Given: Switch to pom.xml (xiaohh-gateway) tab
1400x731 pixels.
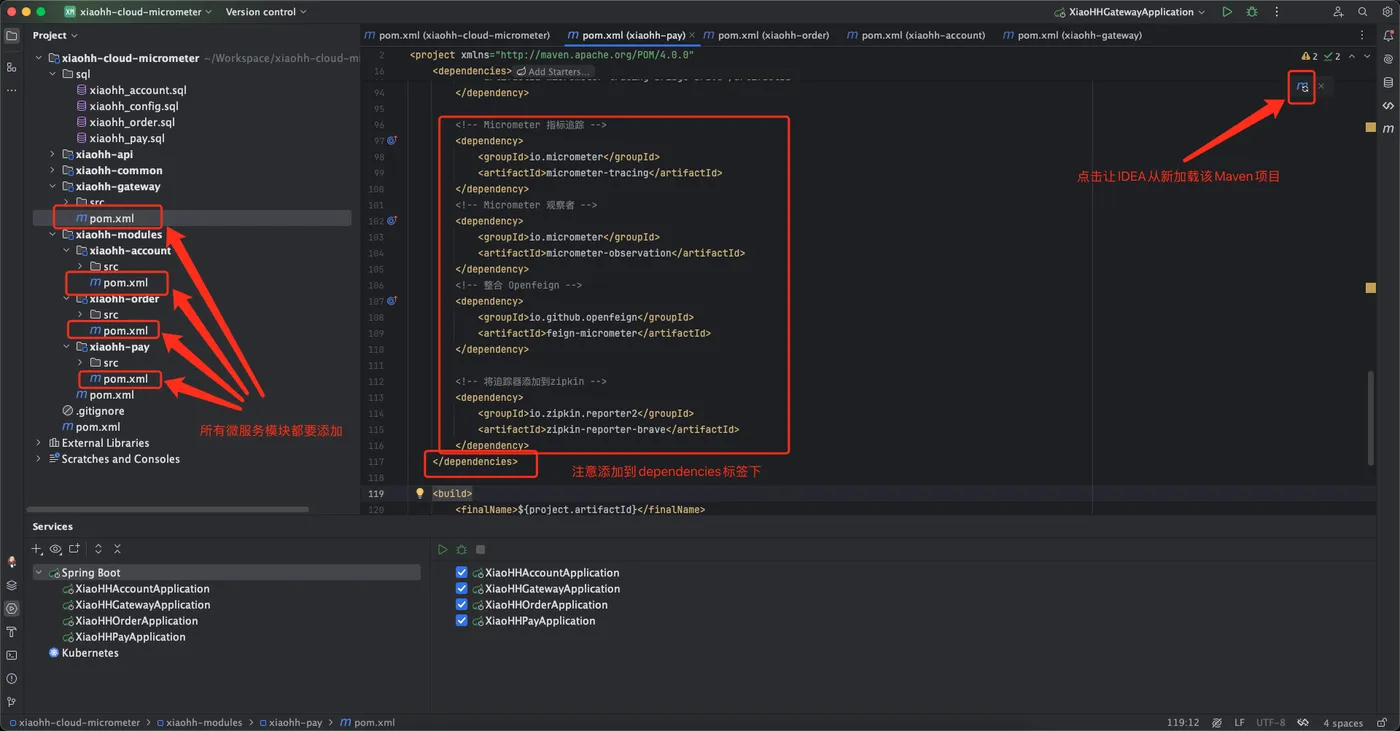Looking at the screenshot, I should (x=1071, y=35).
